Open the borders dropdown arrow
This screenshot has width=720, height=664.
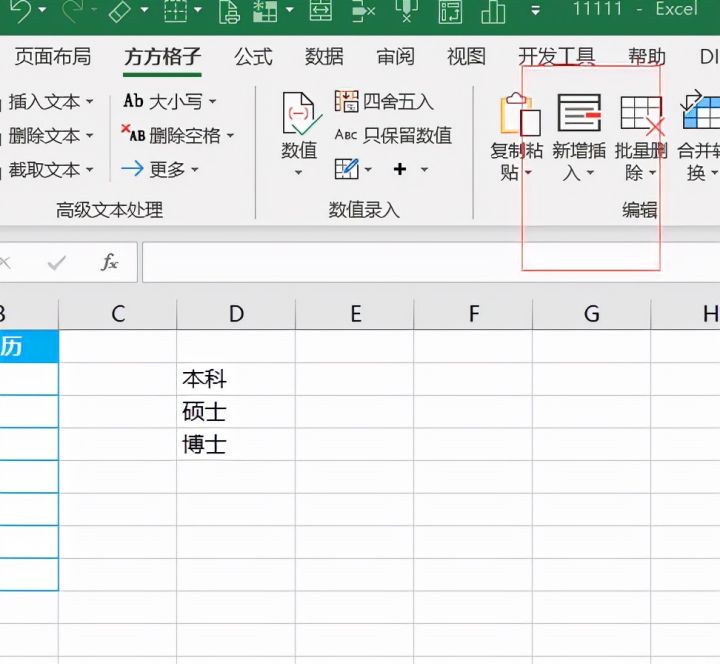coord(198,10)
